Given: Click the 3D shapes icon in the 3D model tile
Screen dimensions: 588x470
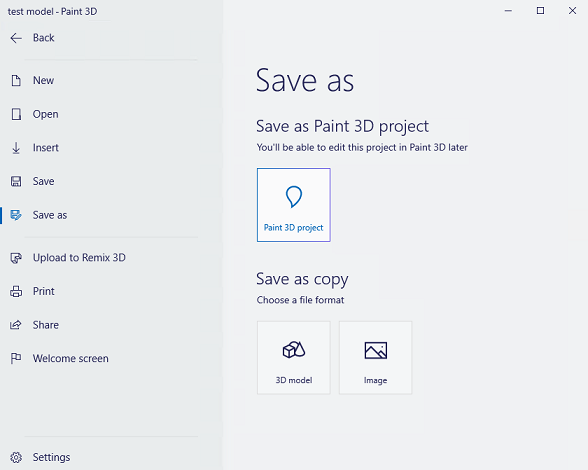Looking at the screenshot, I should (x=294, y=350).
